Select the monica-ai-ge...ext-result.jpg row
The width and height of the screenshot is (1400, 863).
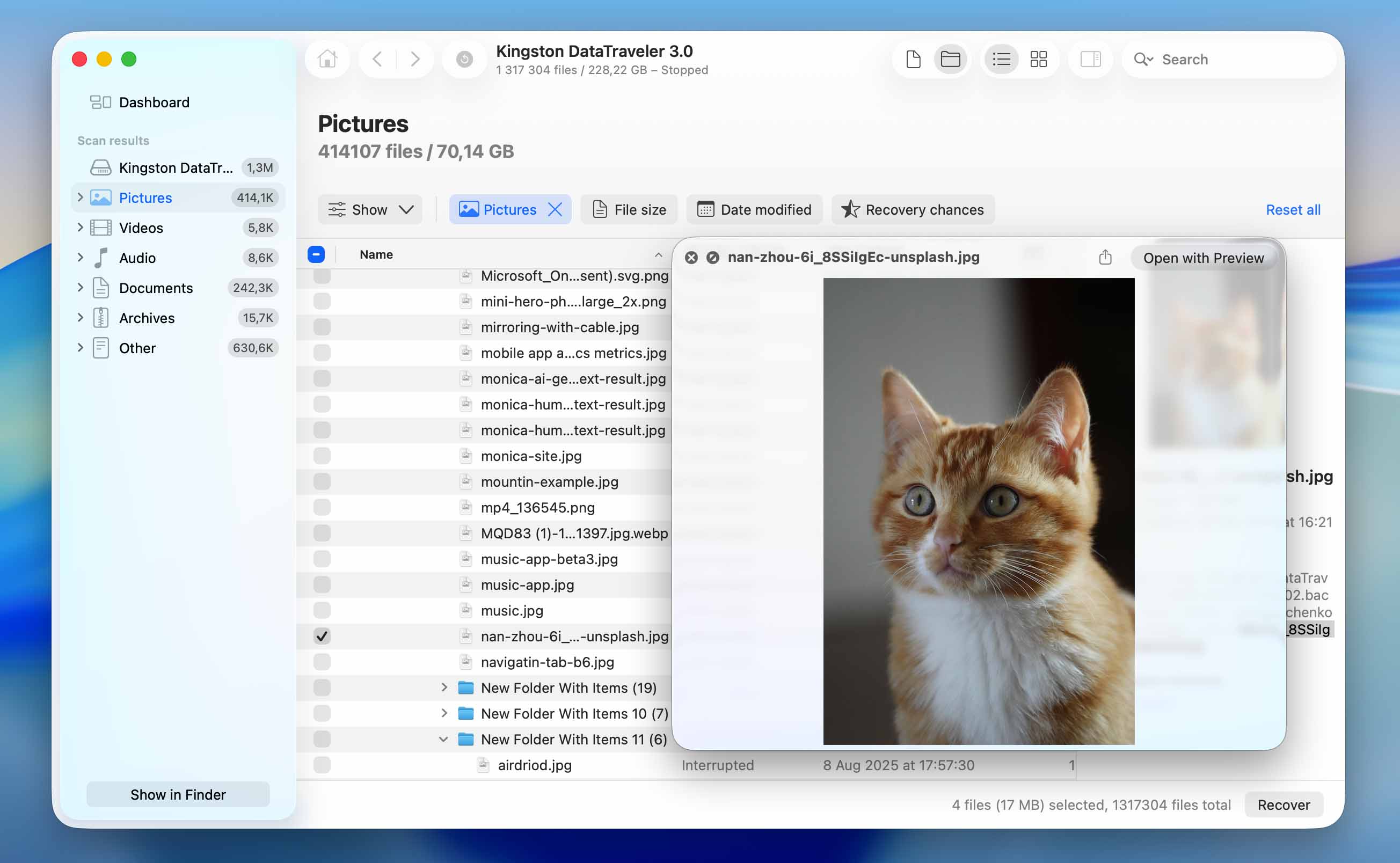pyautogui.click(x=484, y=378)
